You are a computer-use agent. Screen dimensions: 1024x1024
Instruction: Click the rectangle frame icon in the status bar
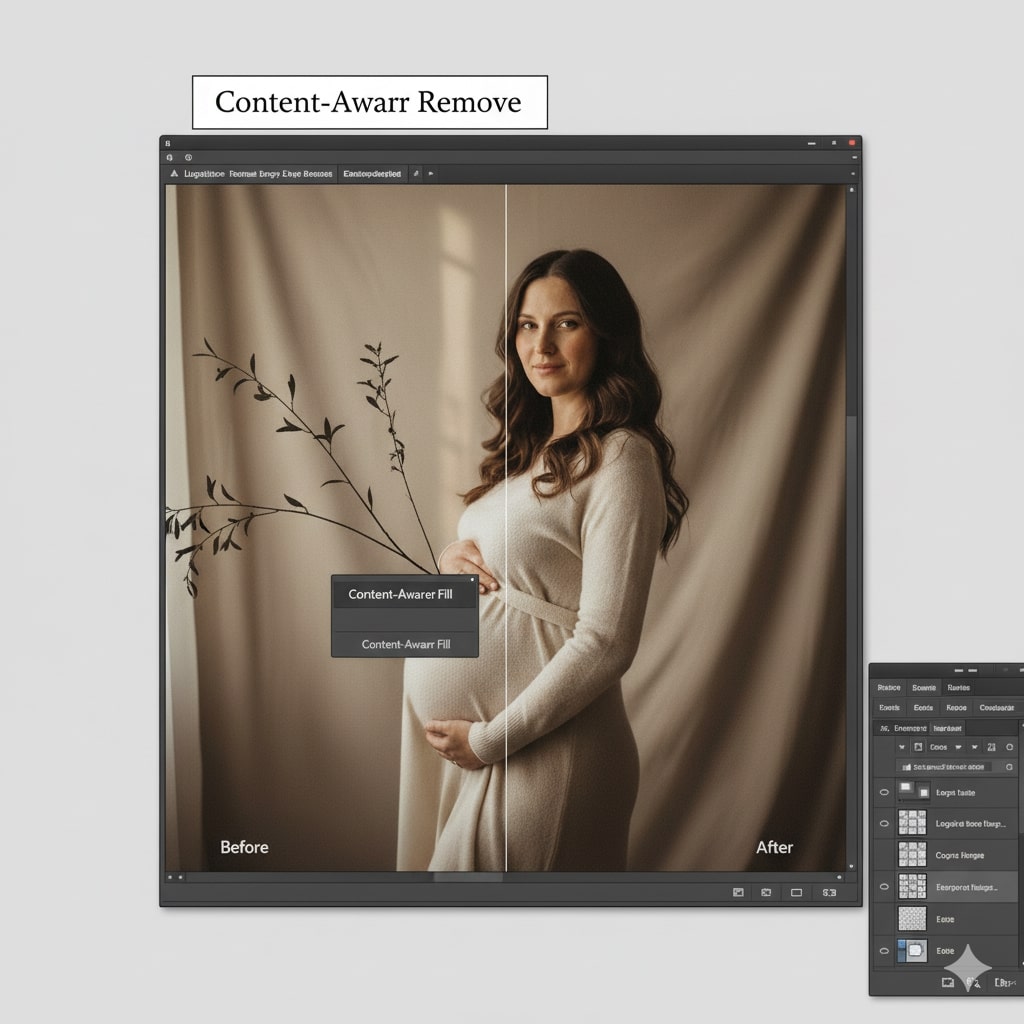[797, 892]
